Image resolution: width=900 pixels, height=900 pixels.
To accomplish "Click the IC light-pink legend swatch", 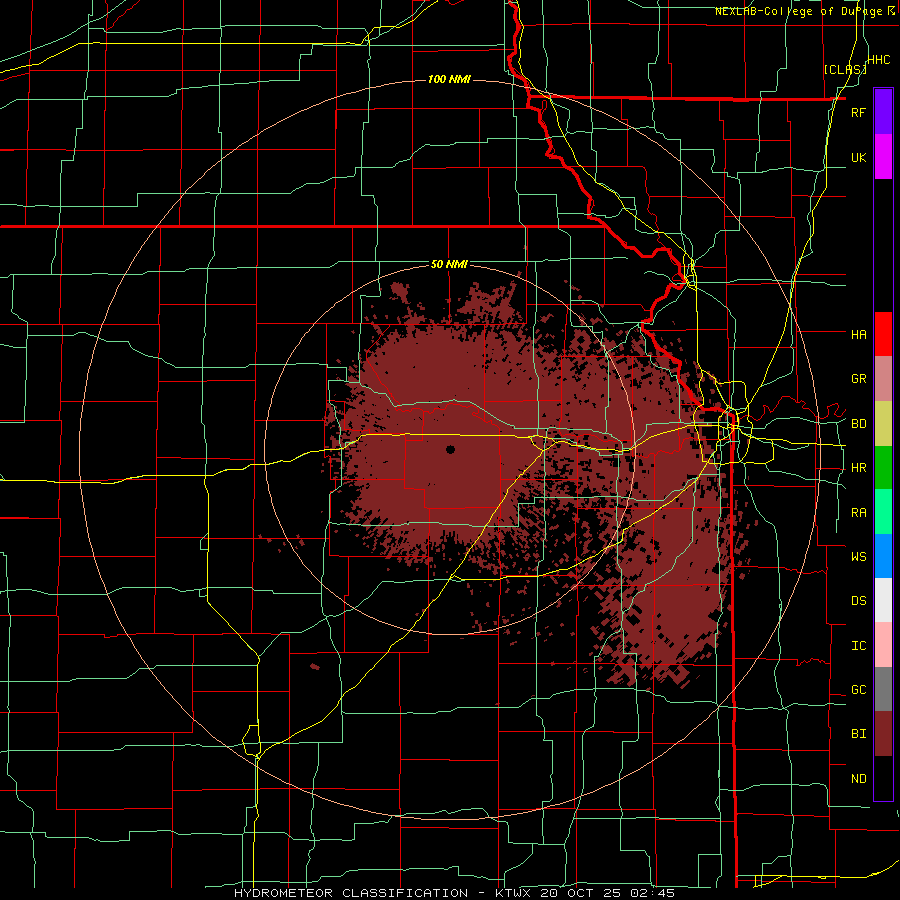I will (883, 645).
